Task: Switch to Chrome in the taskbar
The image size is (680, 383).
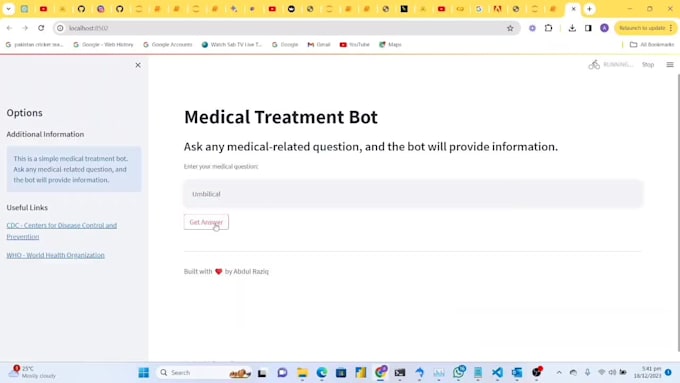Action: coord(381,373)
